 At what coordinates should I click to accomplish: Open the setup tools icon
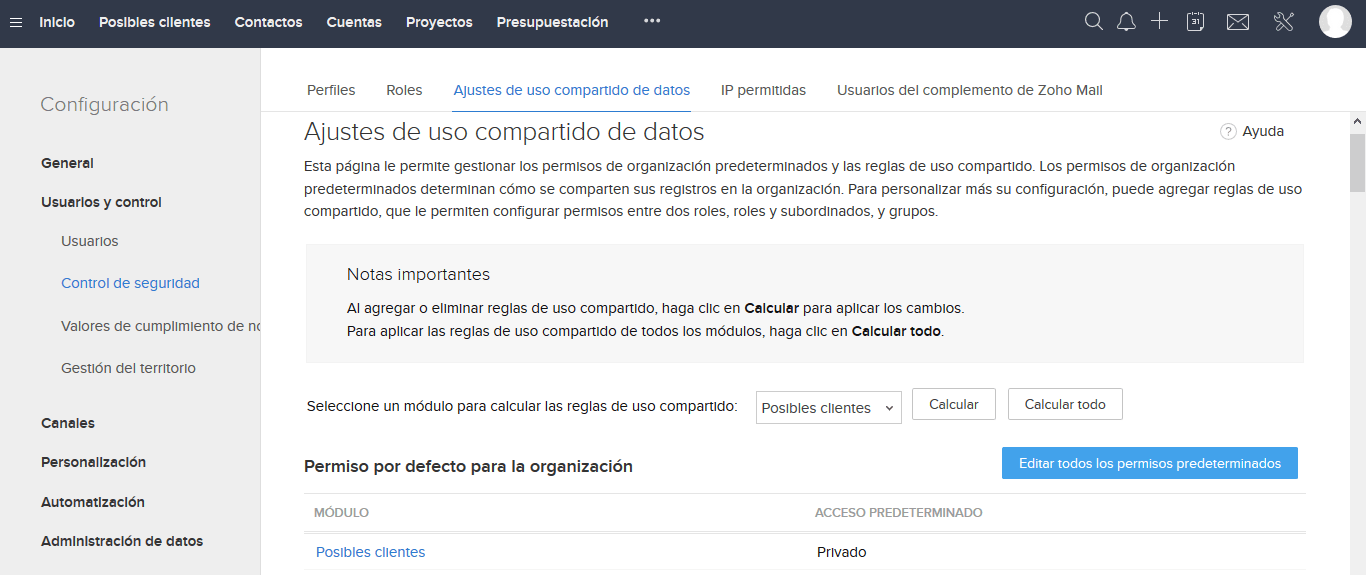click(x=1285, y=21)
